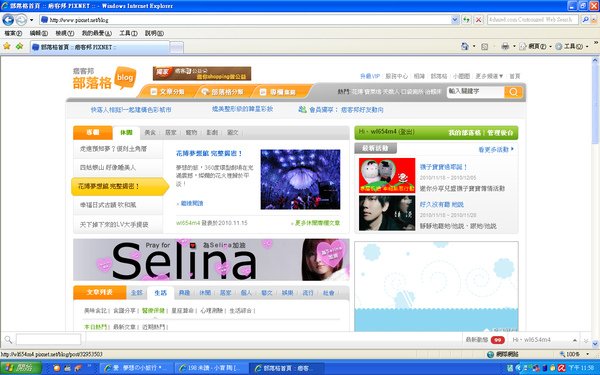Select the 休閒 column category tab
Screen dimensions: 600x375
pyautogui.click(x=126, y=132)
